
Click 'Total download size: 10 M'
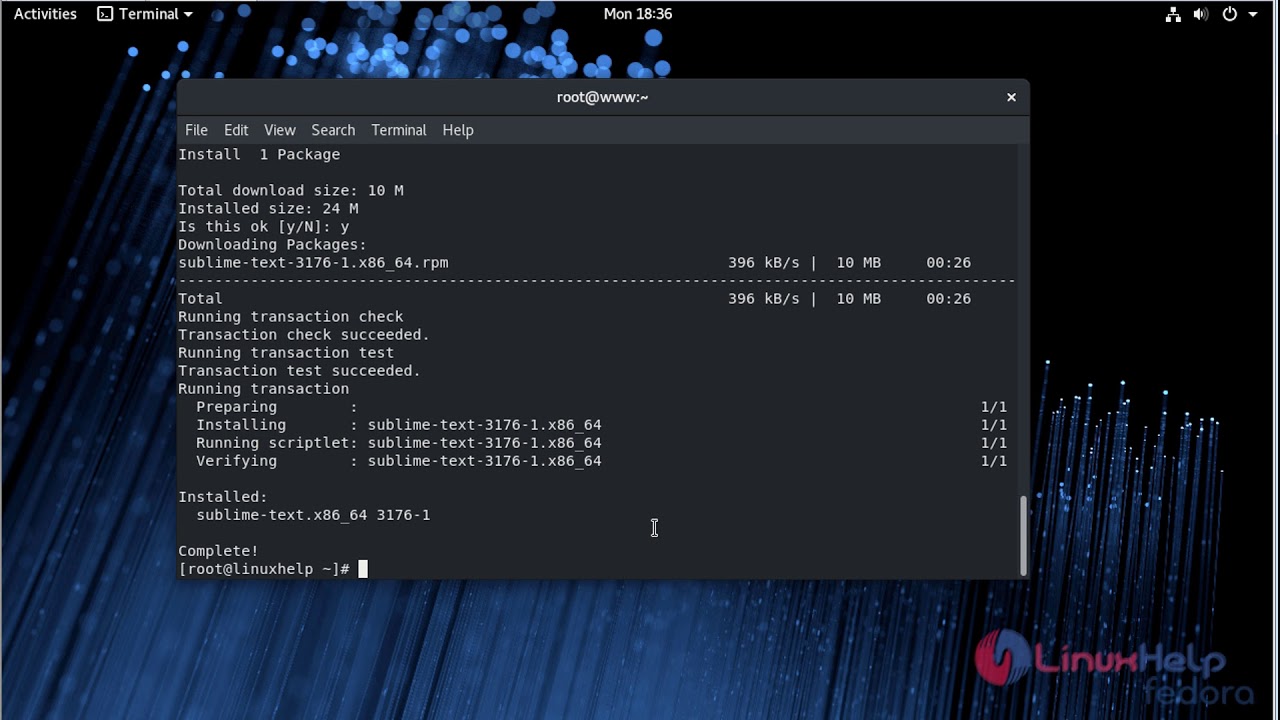tap(291, 191)
